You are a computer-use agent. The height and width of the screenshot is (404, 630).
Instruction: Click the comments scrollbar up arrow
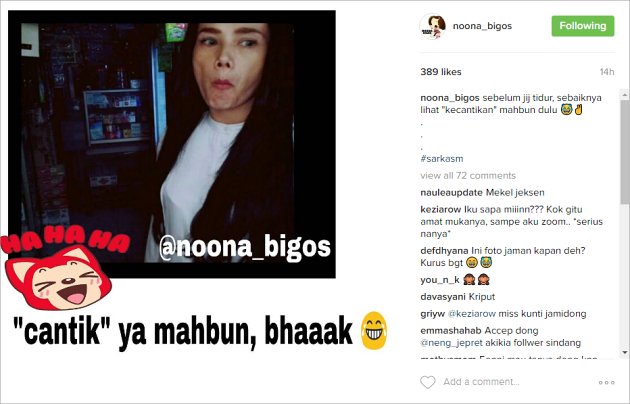point(624,95)
